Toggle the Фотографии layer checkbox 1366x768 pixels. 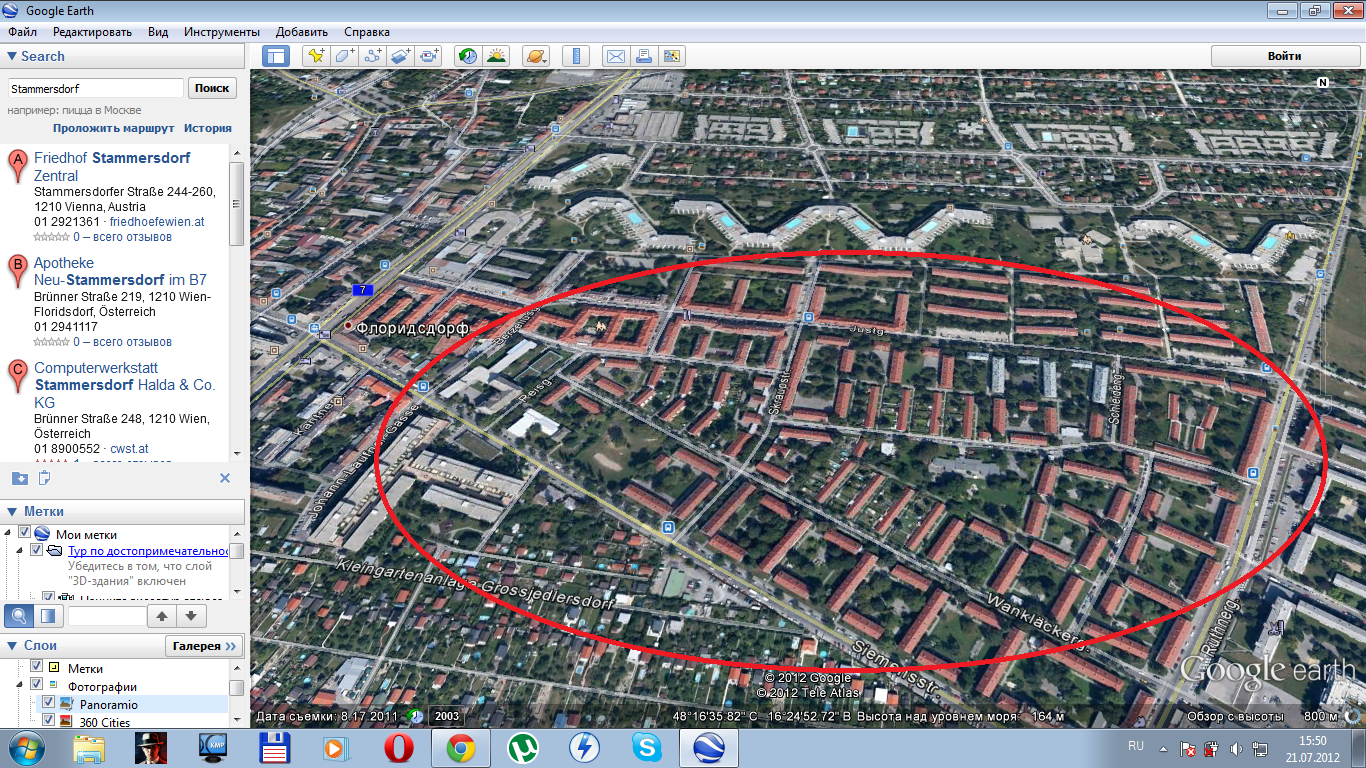pos(36,685)
